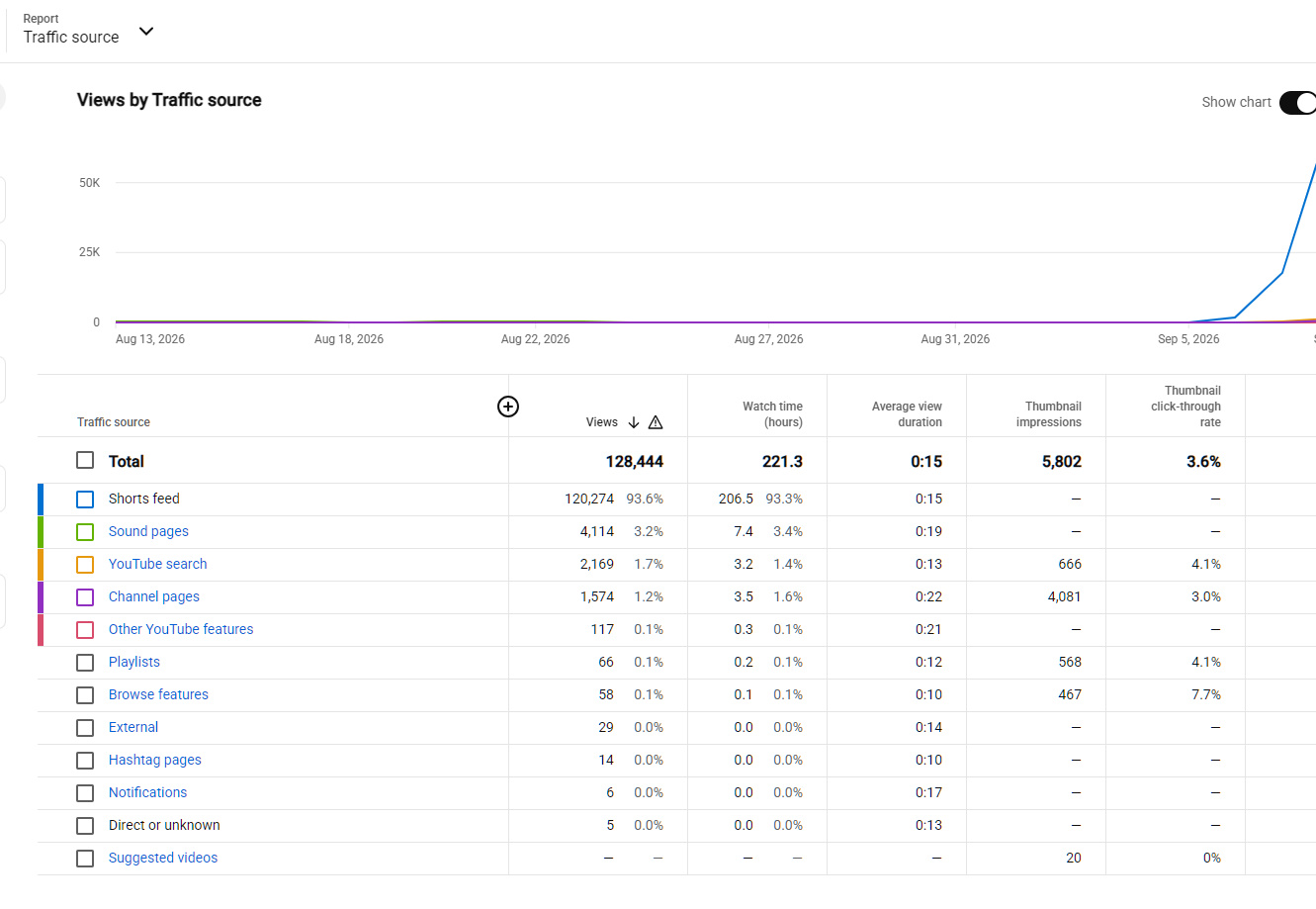Viewport: 1316px width, 909px height.
Task: Click the add metric plus icon
Action: 508,407
